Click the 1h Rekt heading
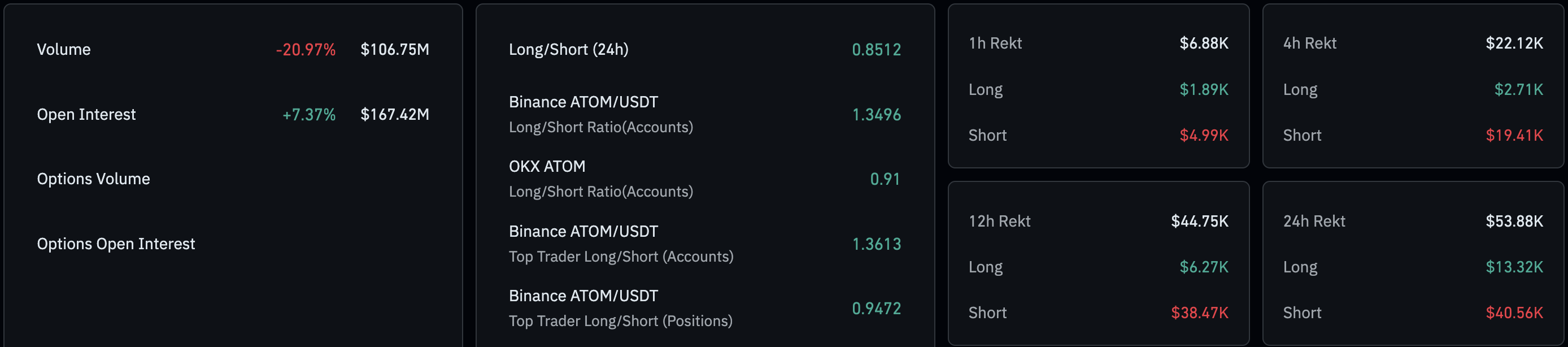Image resolution: width=1568 pixels, height=347 pixels. pyautogui.click(x=995, y=43)
